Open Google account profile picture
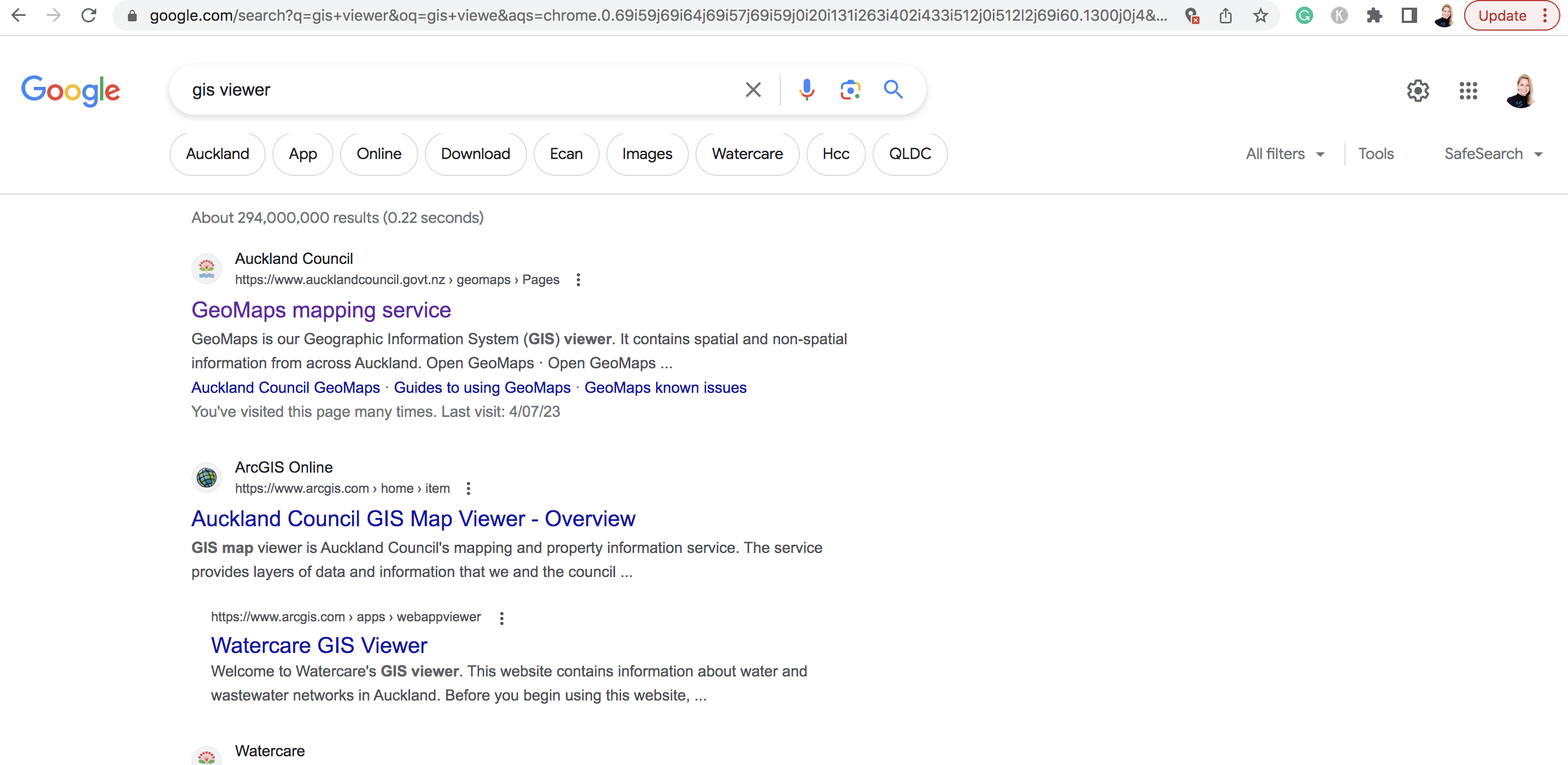 (x=1521, y=91)
